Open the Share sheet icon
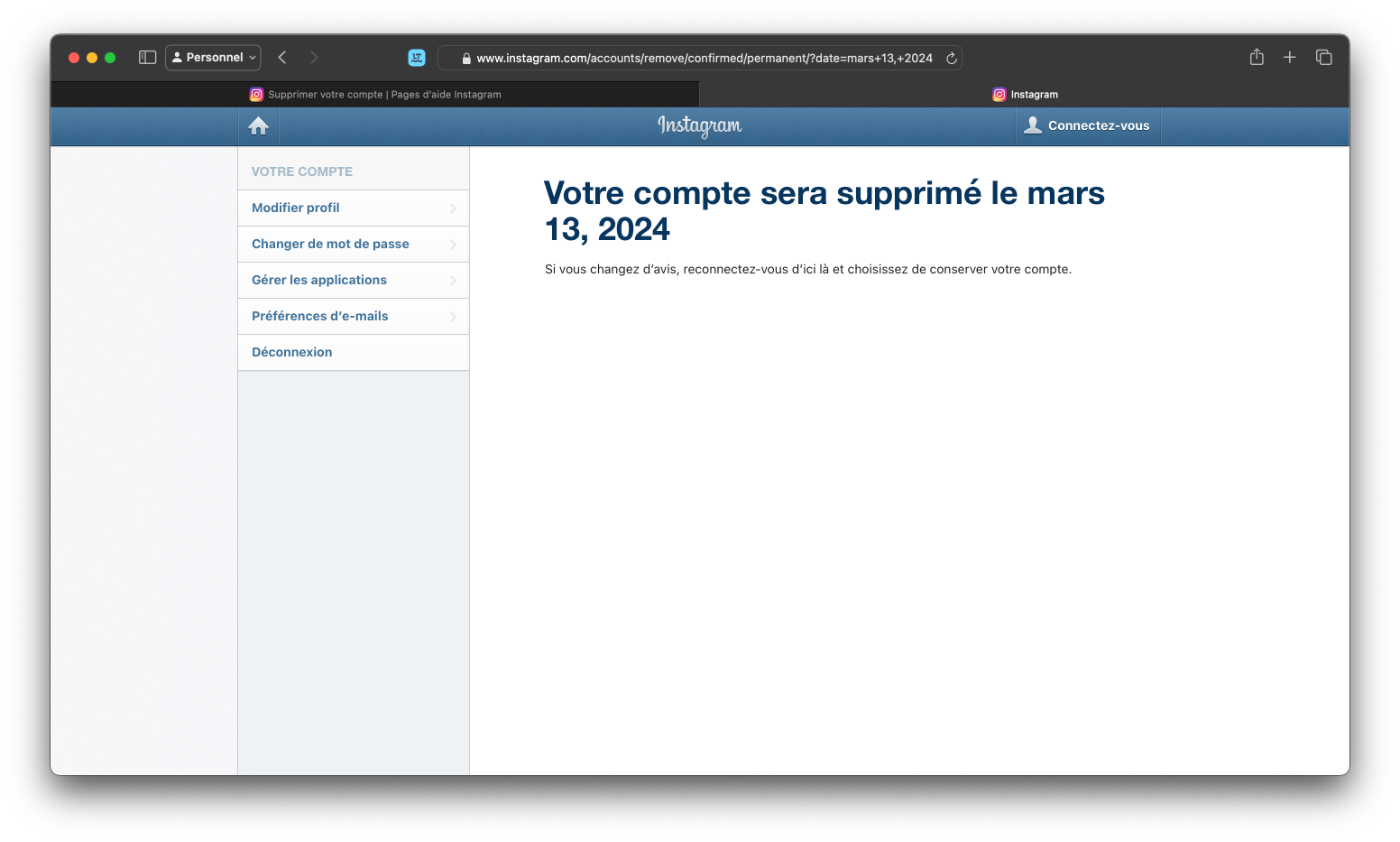The image size is (1400, 842). click(x=1257, y=58)
